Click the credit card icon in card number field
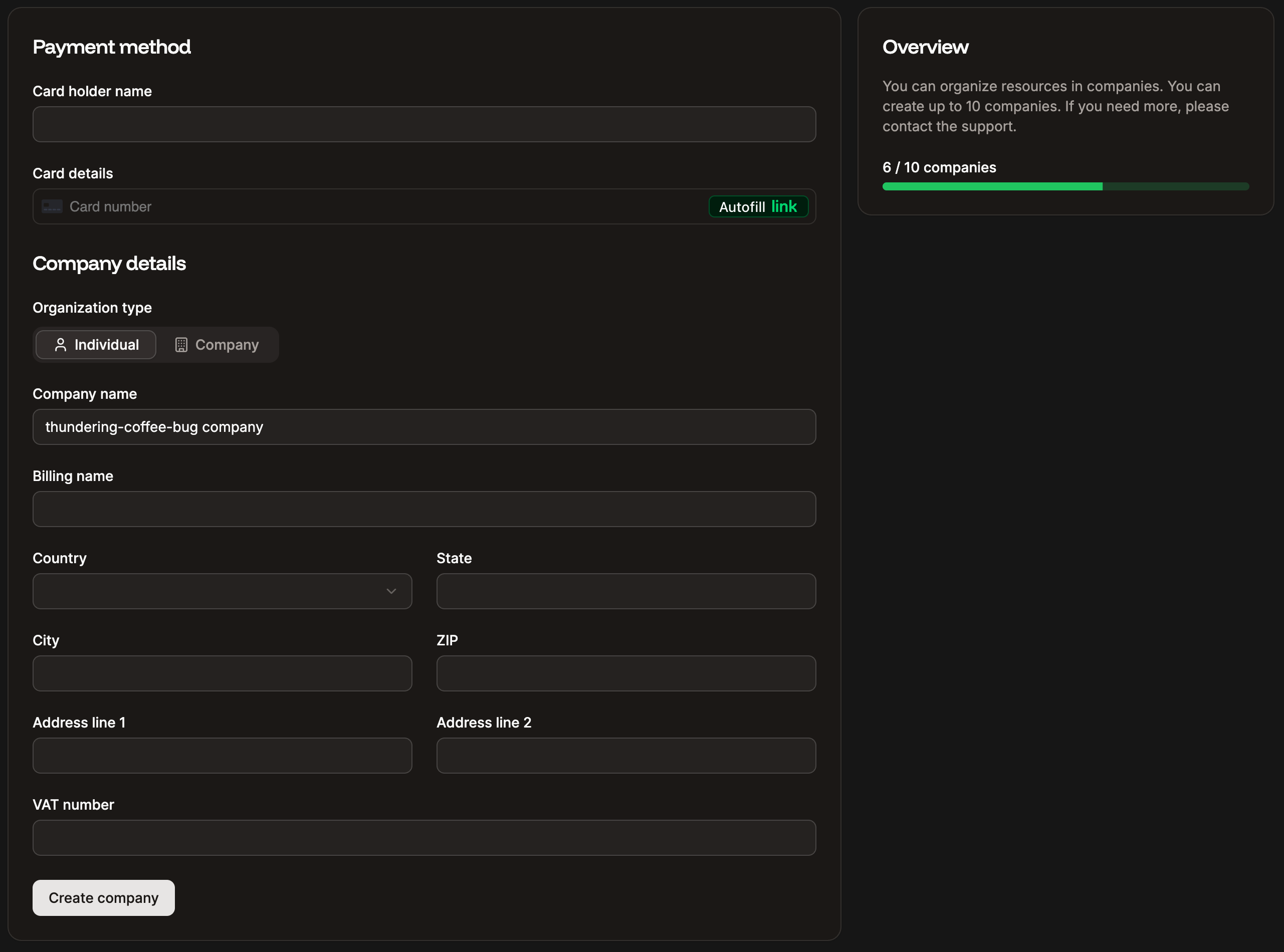This screenshot has height=952, width=1284. pos(52,206)
